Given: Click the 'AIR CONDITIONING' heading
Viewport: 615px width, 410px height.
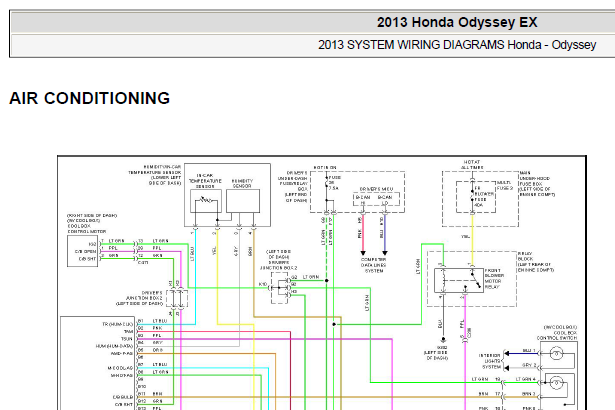Looking at the screenshot, I should [89, 98].
